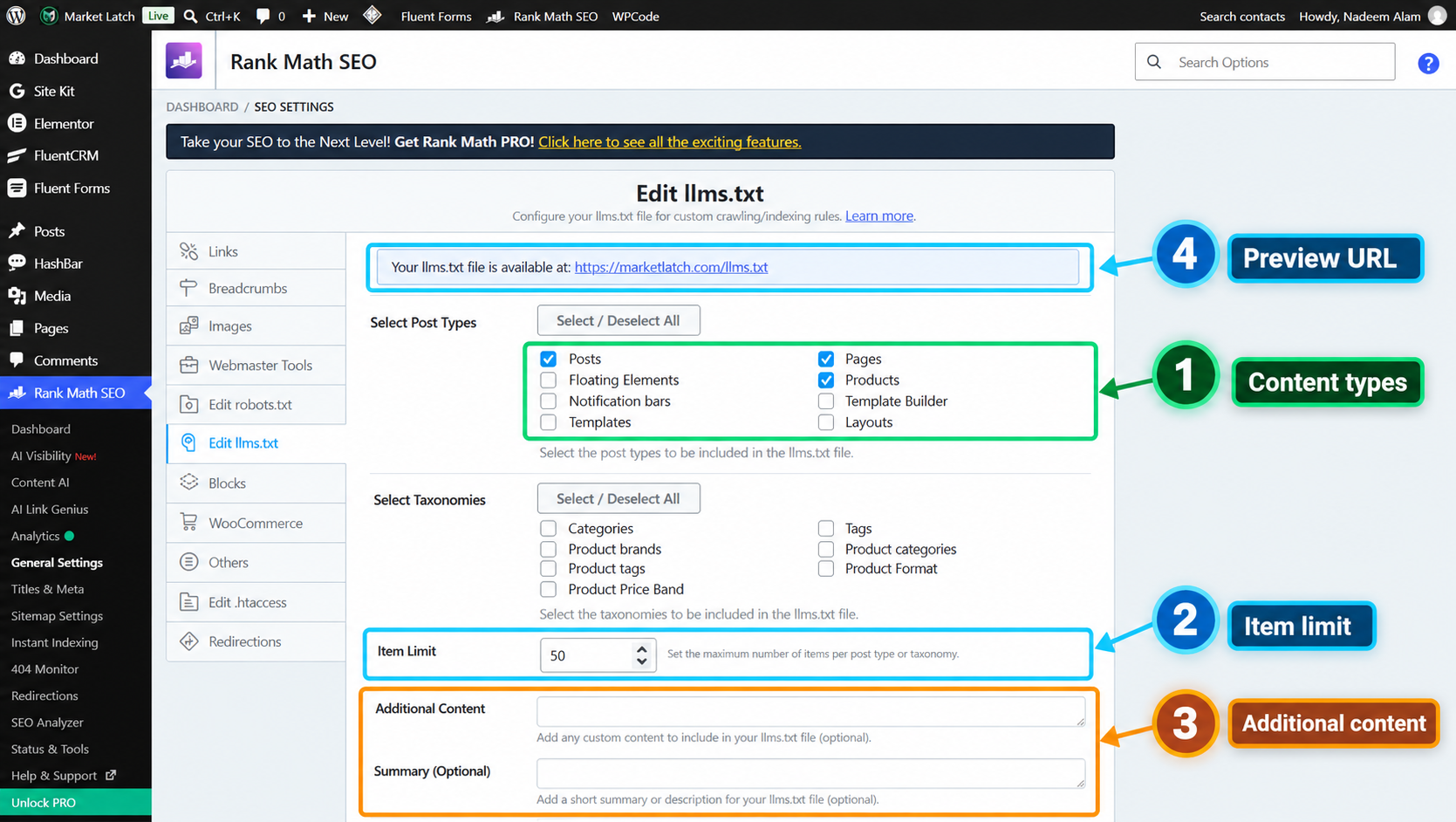Click into the Summary (Optional) text area
The image size is (1456, 822).
point(811,773)
